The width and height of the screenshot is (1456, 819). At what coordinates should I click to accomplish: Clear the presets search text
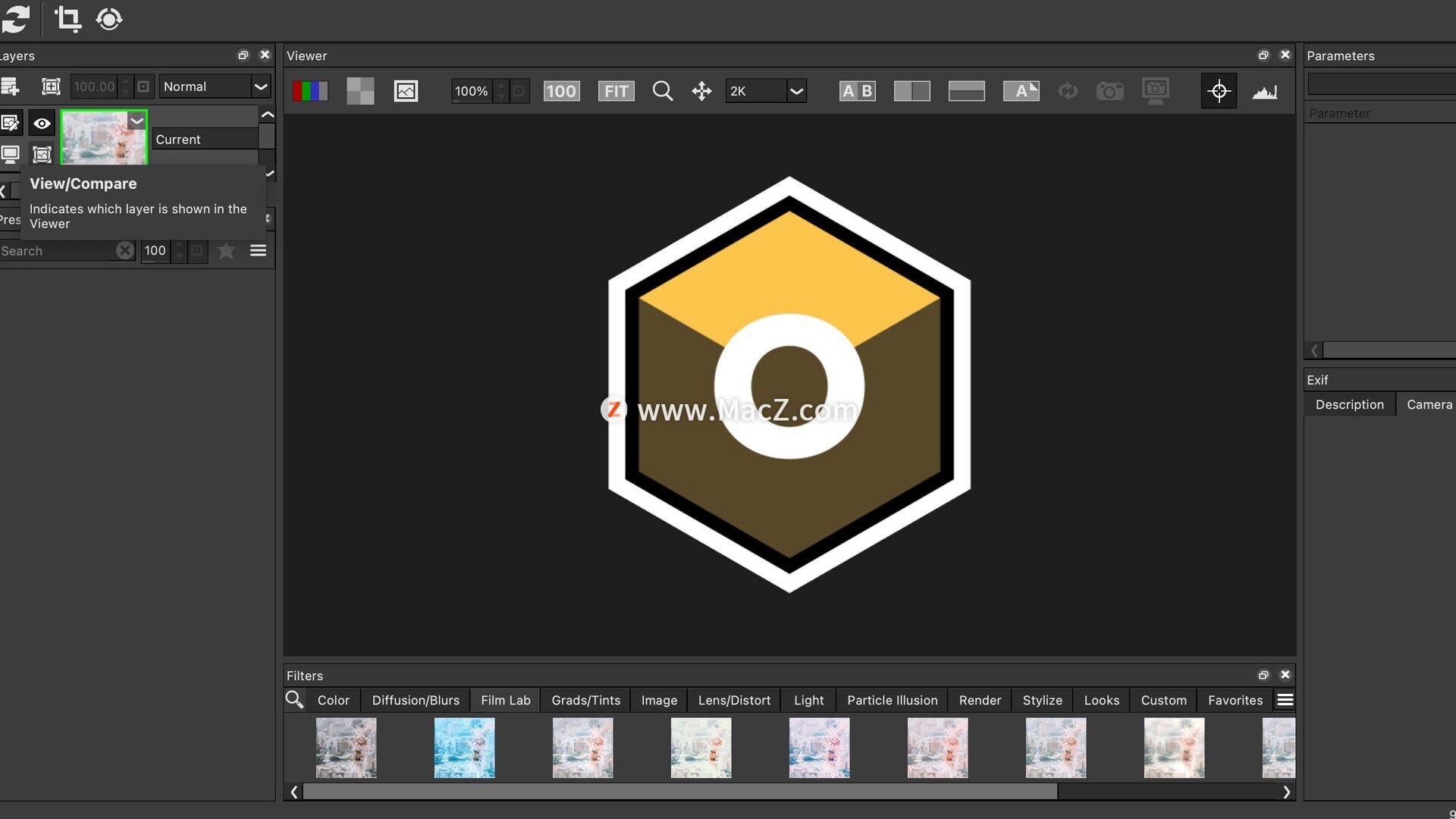pyautogui.click(x=125, y=250)
